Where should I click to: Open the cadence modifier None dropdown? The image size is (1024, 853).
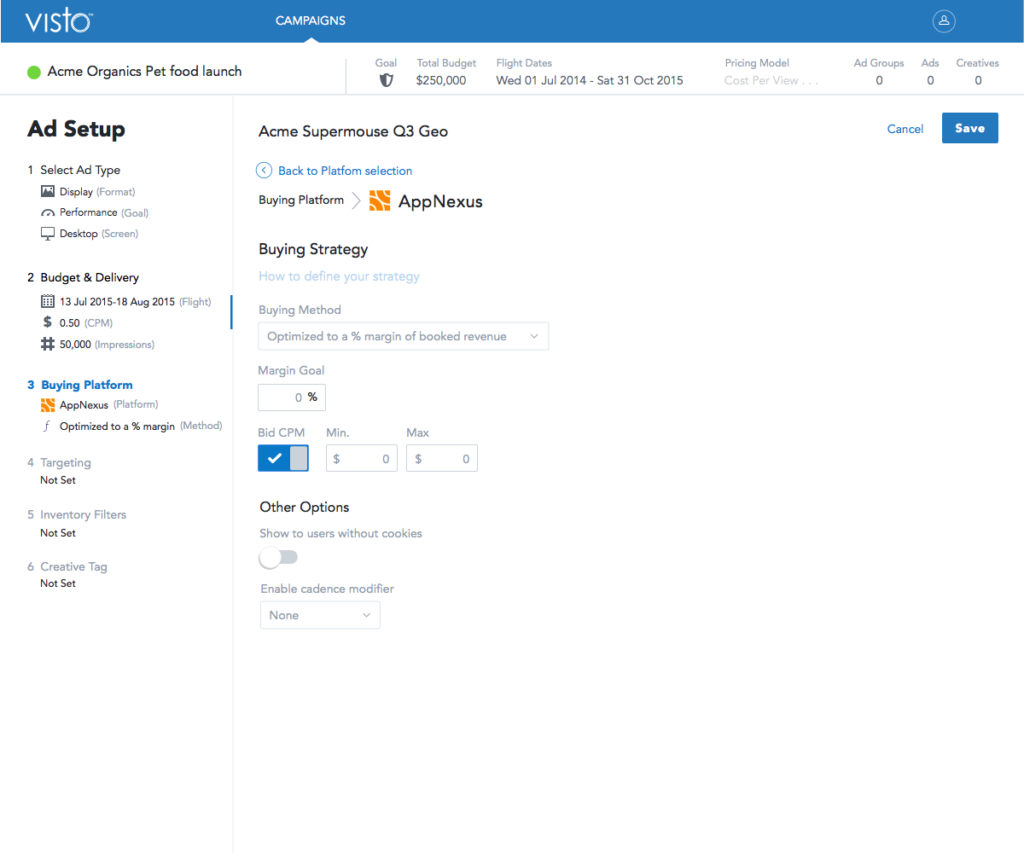point(320,615)
